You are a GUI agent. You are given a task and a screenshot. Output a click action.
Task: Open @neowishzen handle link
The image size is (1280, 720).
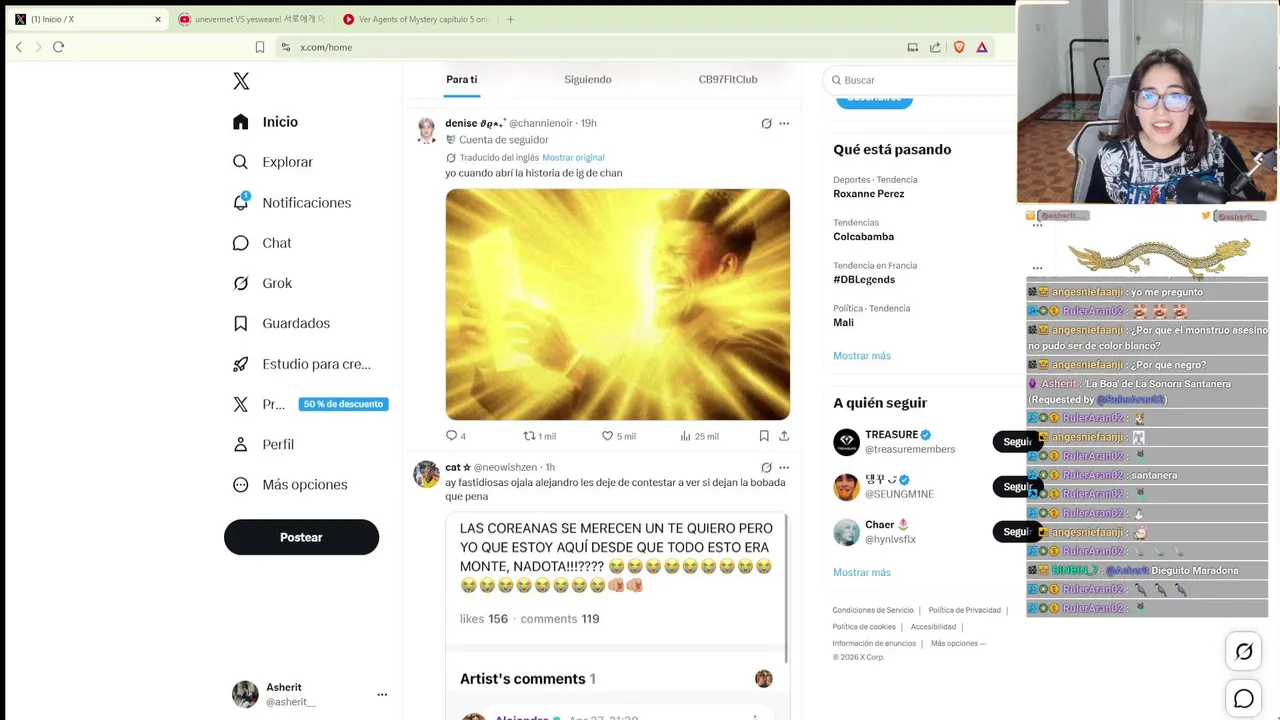tap(505, 467)
